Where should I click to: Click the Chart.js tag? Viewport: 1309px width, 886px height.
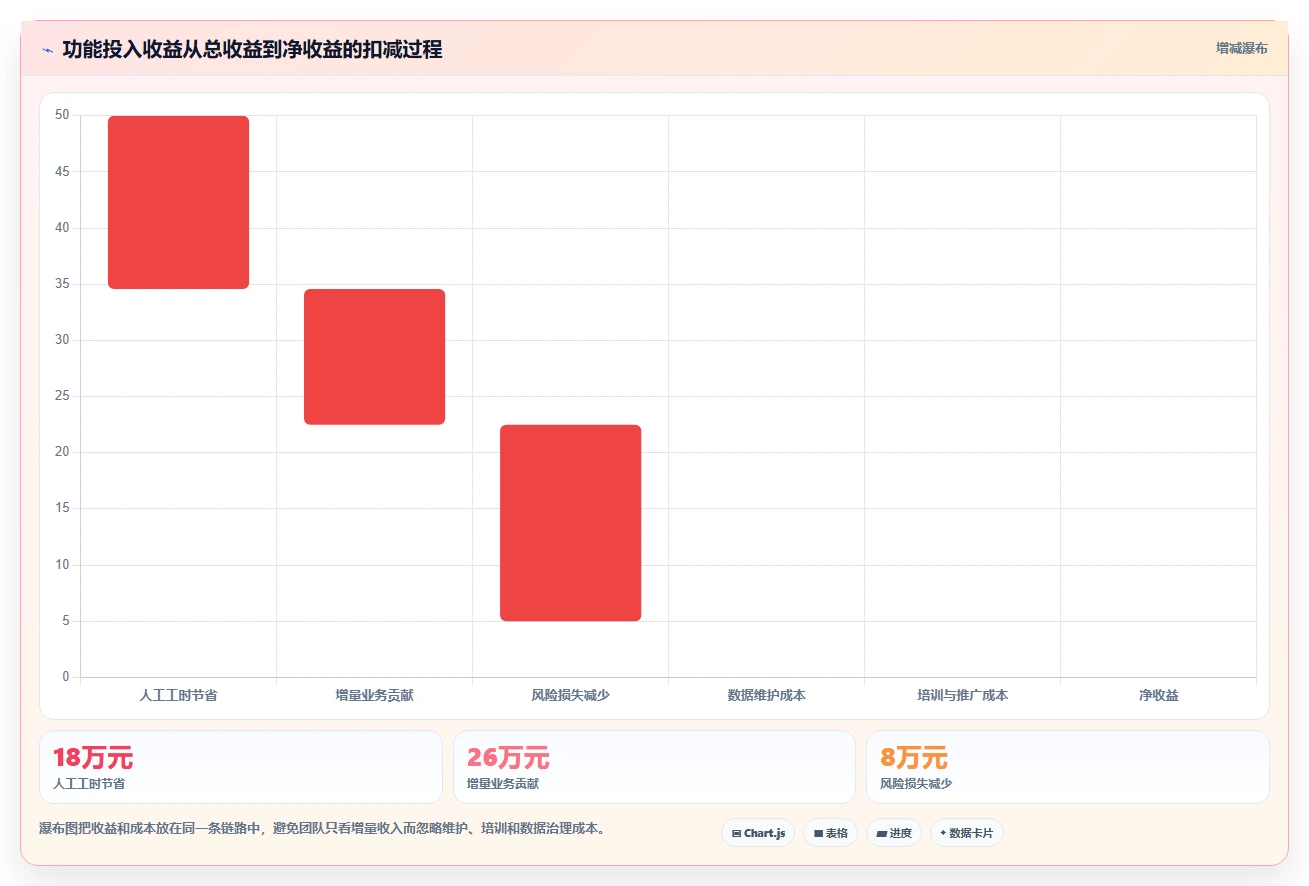(x=758, y=833)
